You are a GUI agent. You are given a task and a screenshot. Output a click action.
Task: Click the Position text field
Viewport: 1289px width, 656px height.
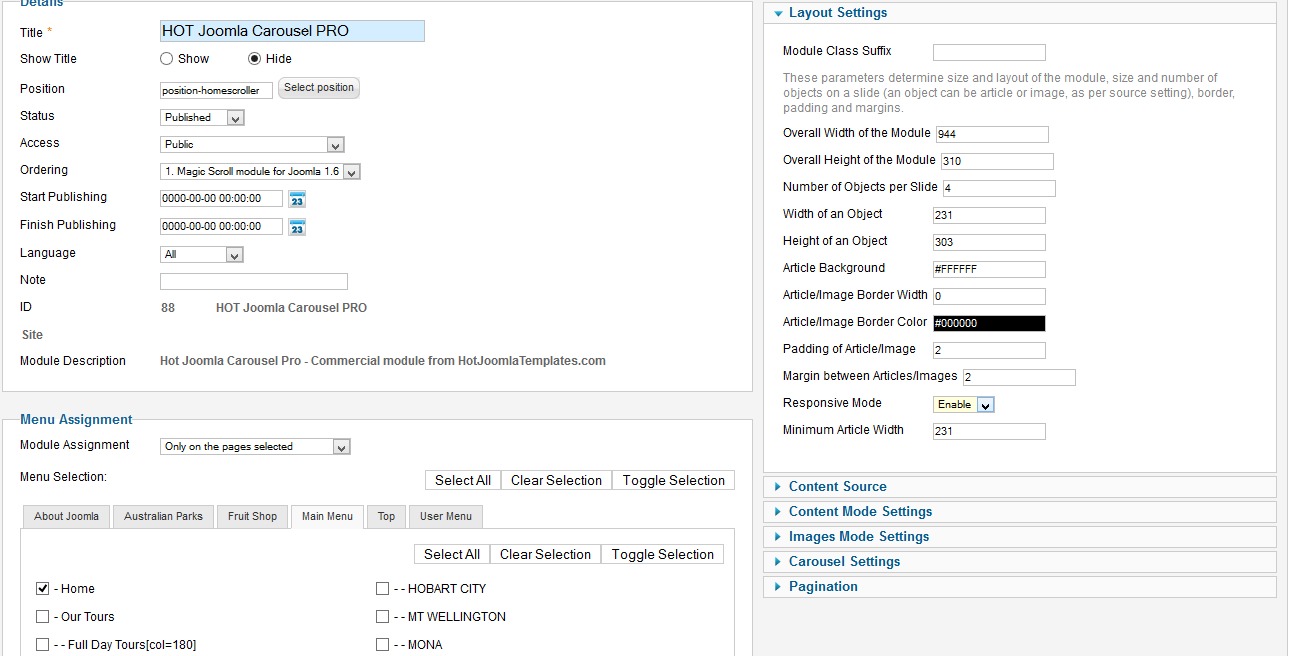coord(216,90)
